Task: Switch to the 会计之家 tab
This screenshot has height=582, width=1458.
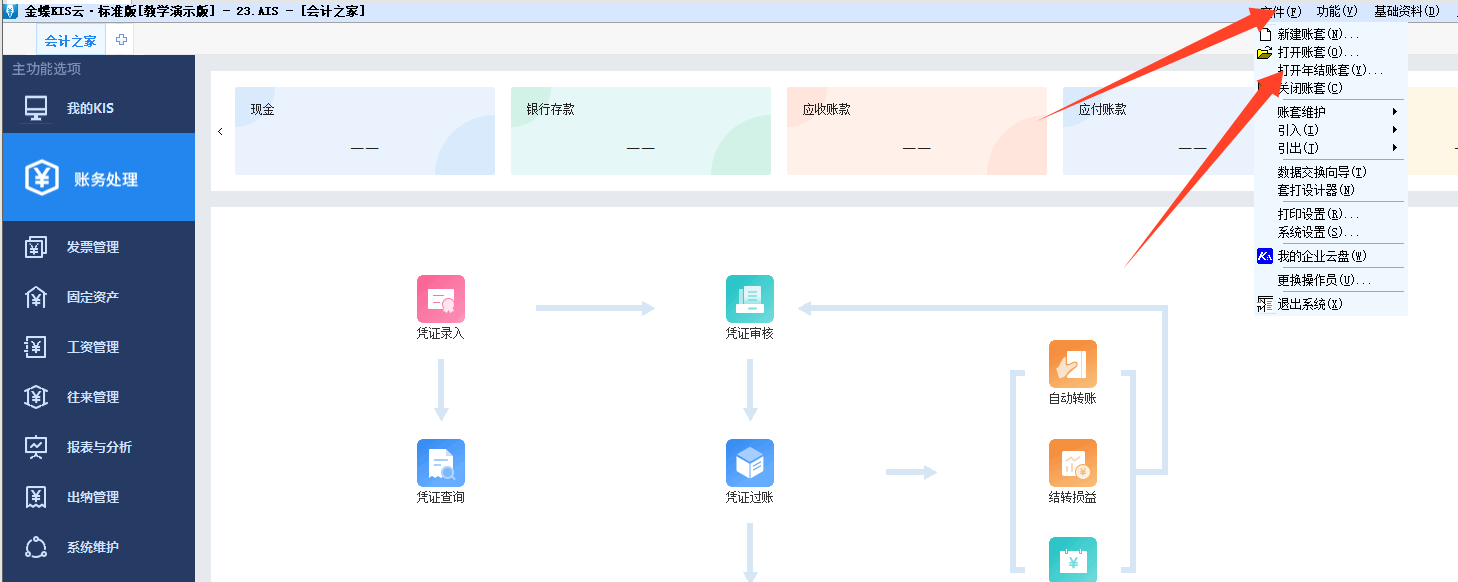Action: pyautogui.click(x=71, y=41)
